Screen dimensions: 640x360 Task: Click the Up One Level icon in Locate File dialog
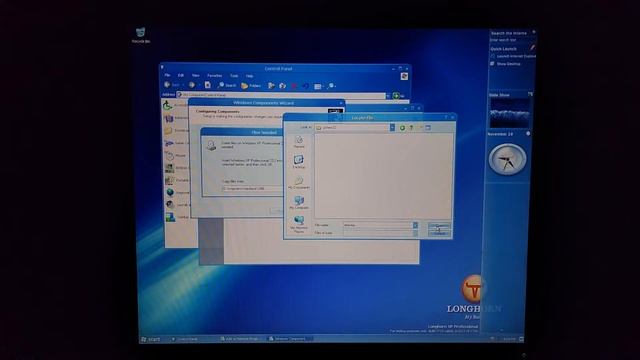point(411,128)
